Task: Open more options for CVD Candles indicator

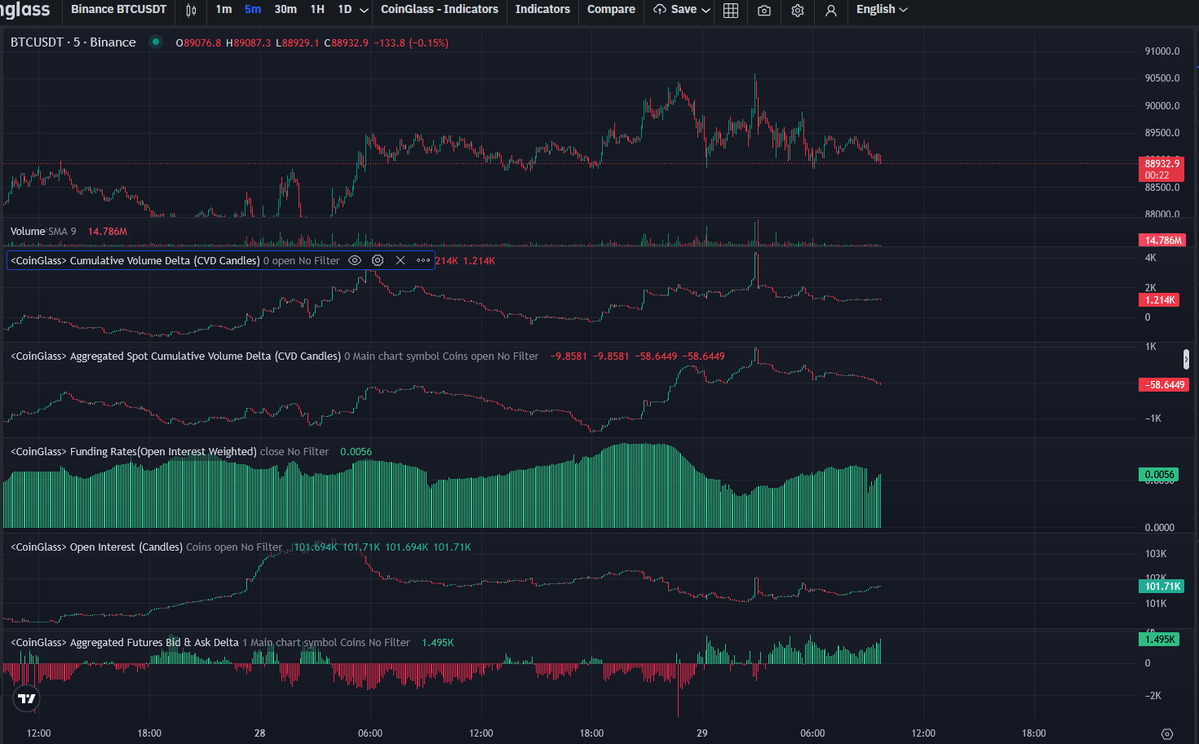Action: pyautogui.click(x=423, y=261)
